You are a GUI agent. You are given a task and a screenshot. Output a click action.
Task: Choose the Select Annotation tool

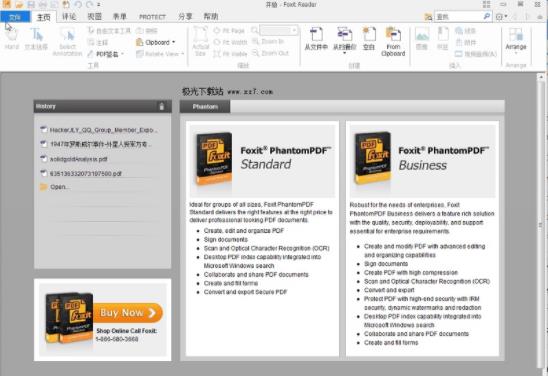[x=67, y=42]
